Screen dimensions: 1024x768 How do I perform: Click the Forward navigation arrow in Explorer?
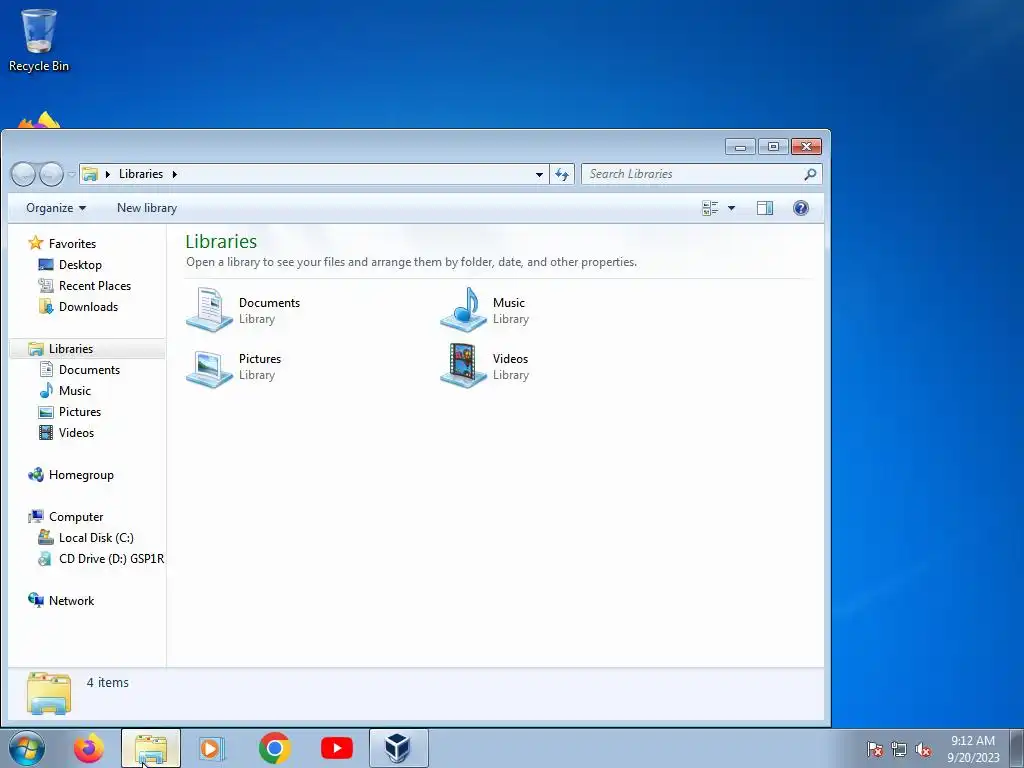click(51, 174)
